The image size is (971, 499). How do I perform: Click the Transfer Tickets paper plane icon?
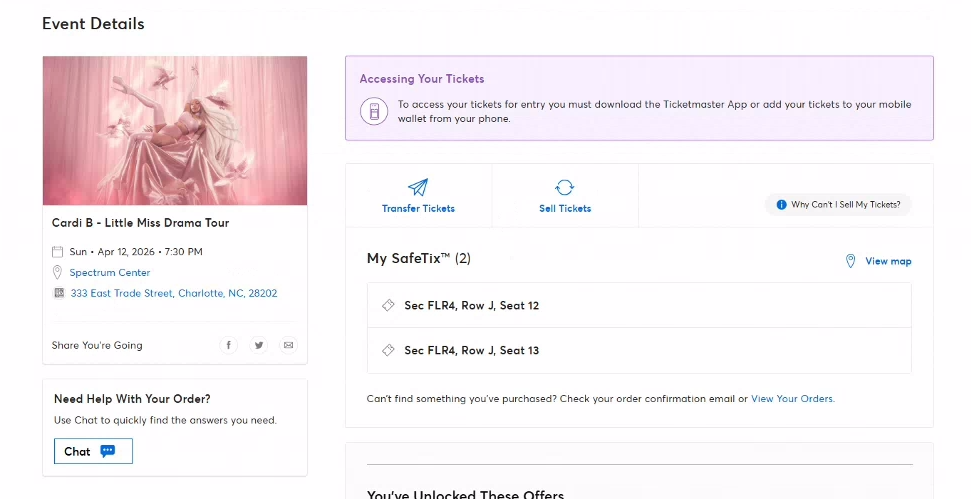point(418,187)
